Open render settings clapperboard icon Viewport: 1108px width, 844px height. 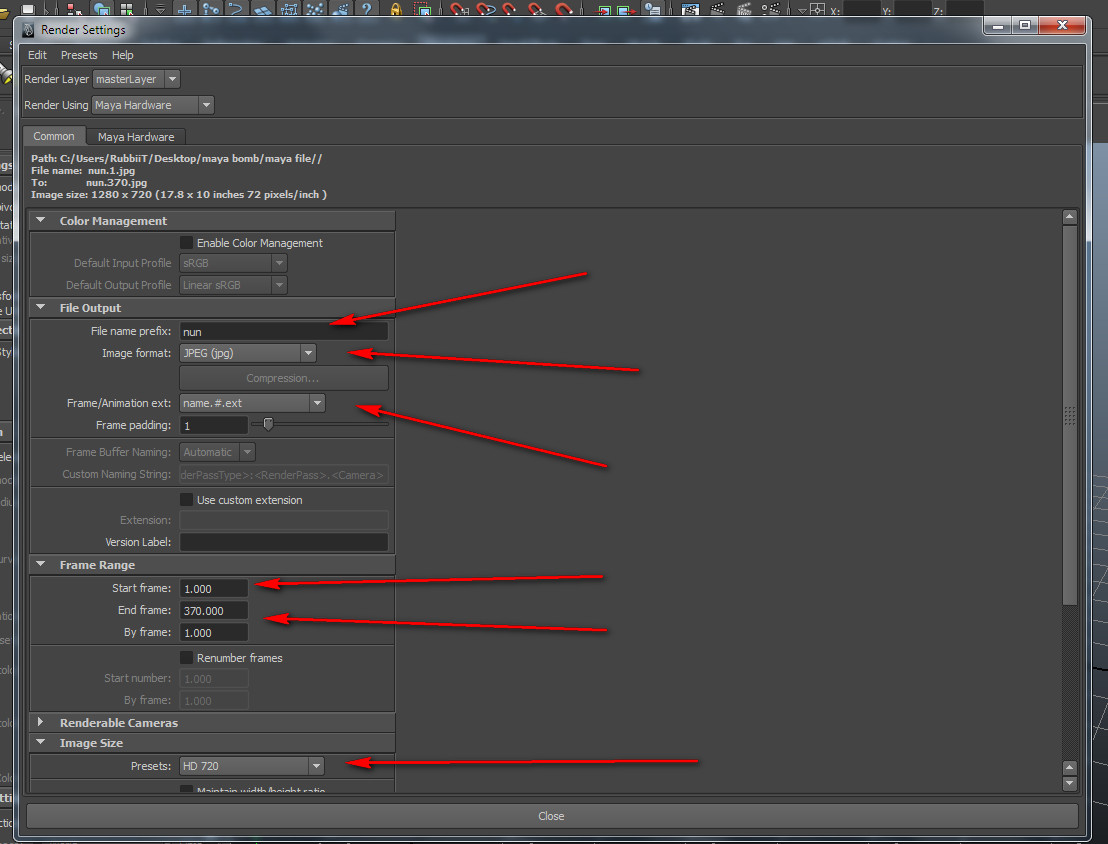pyautogui.click(x=771, y=8)
